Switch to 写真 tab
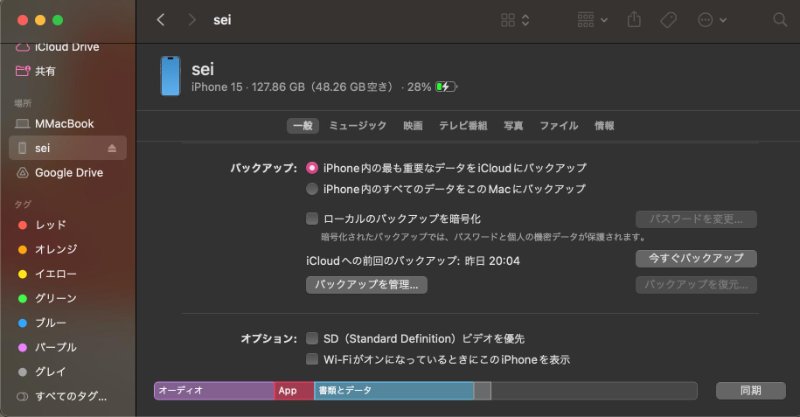Viewport: 800px width, 417px height. click(513, 126)
